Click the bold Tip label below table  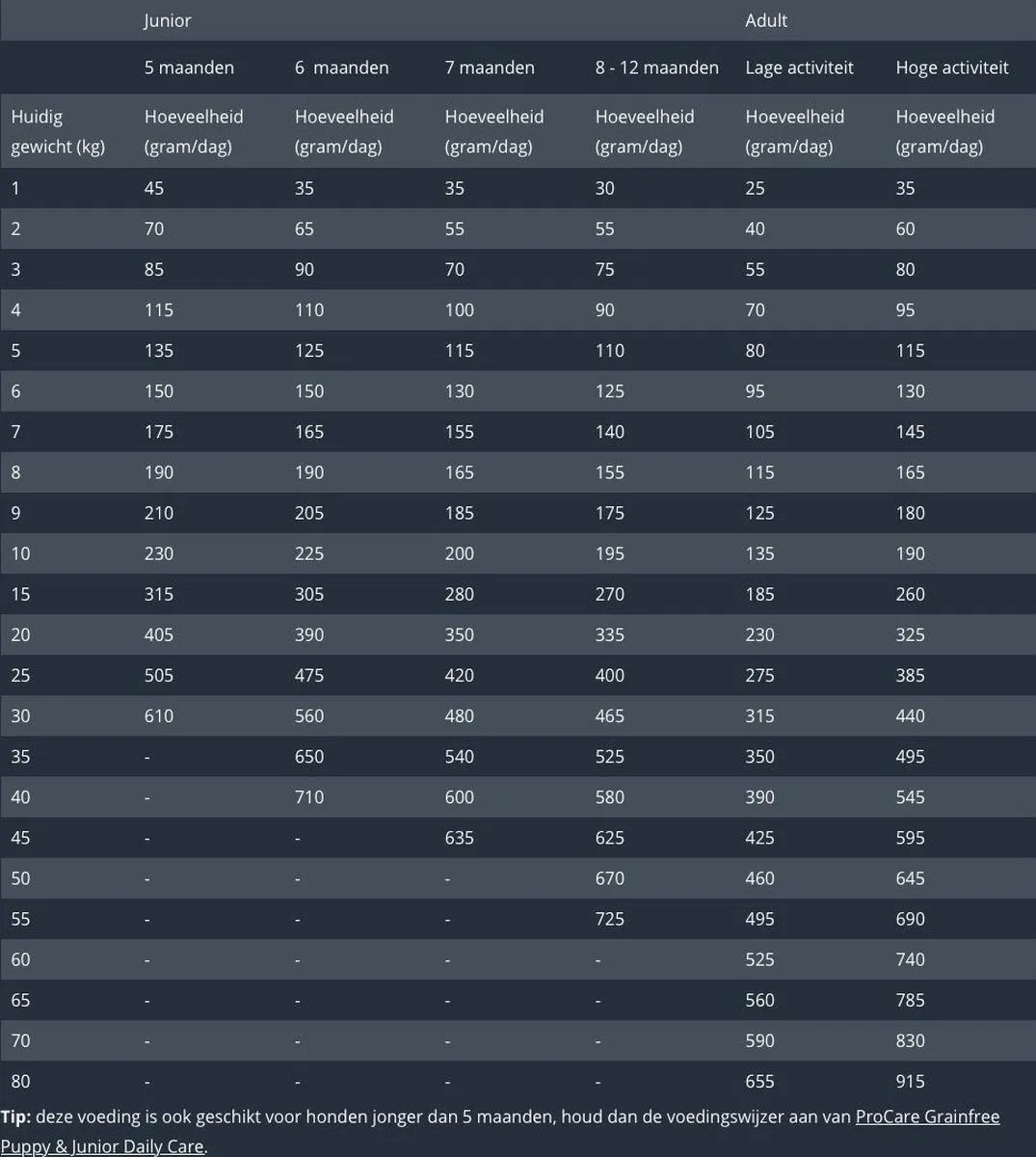(x=15, y=1117)
